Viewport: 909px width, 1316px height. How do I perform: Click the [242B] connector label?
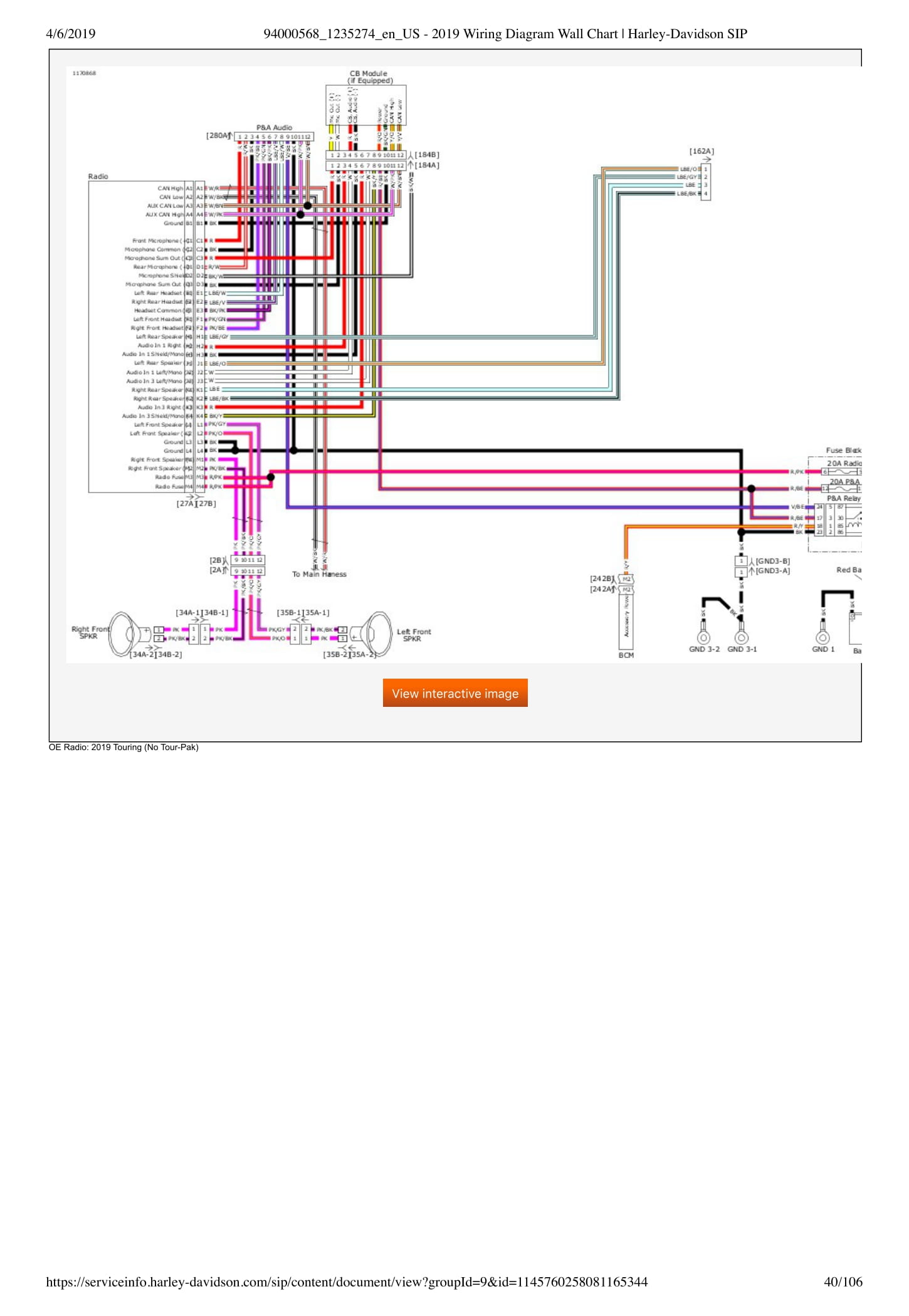602,579
